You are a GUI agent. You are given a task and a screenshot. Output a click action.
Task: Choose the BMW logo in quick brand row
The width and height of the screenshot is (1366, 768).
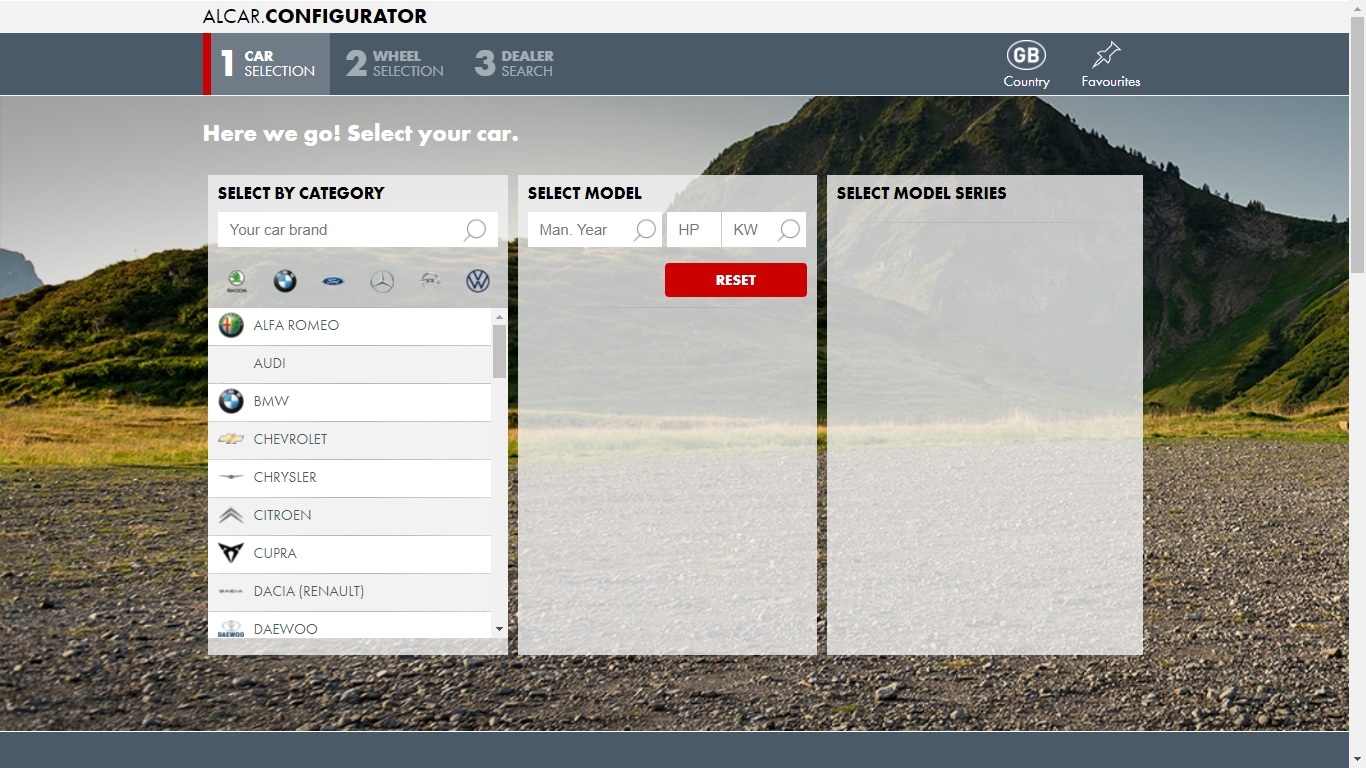(285, 282)
